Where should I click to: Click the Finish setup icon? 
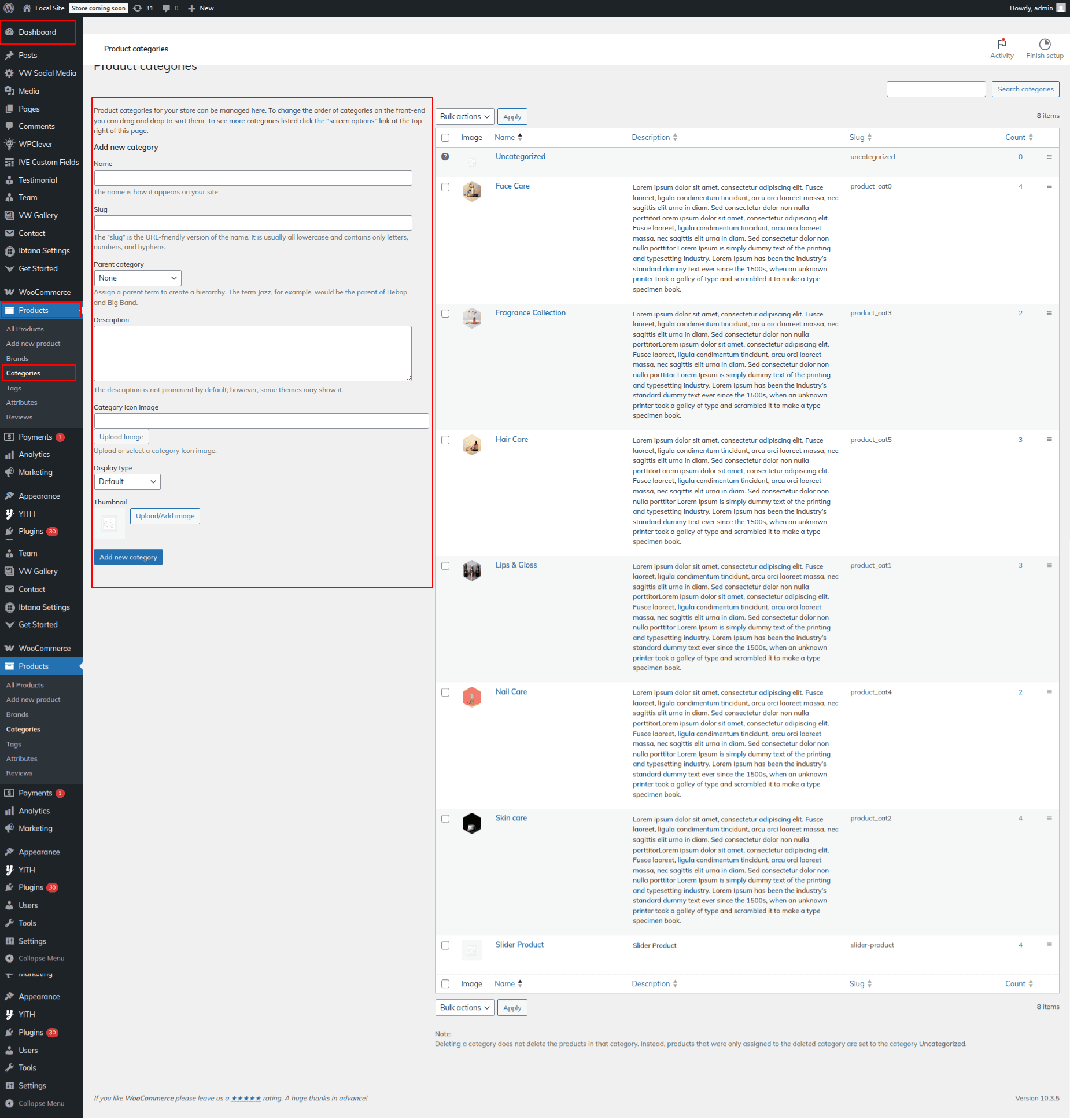pyautogui.click(x=1045, y=45)
